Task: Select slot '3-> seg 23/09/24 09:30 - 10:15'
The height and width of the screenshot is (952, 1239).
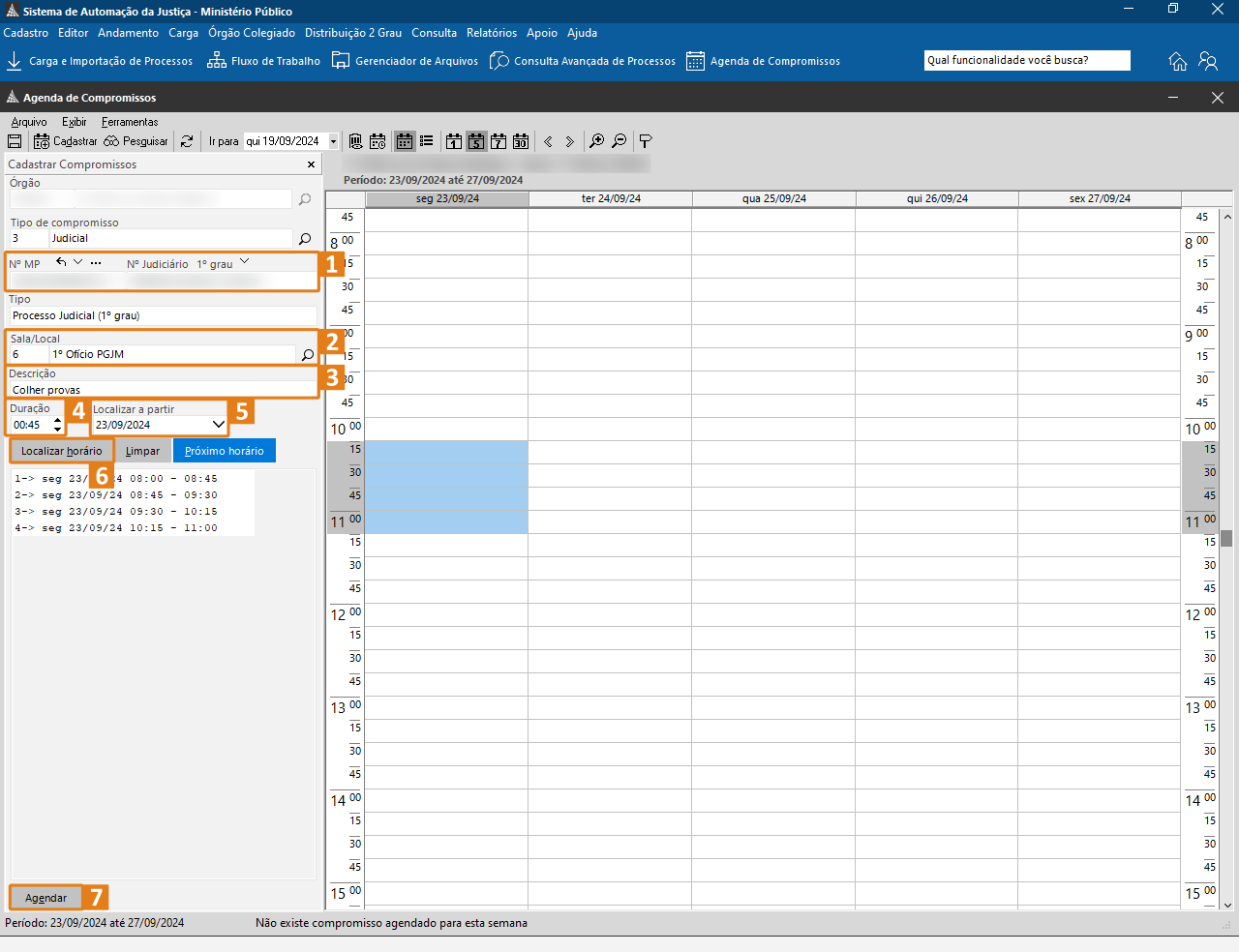Action: tap(116, 512)
